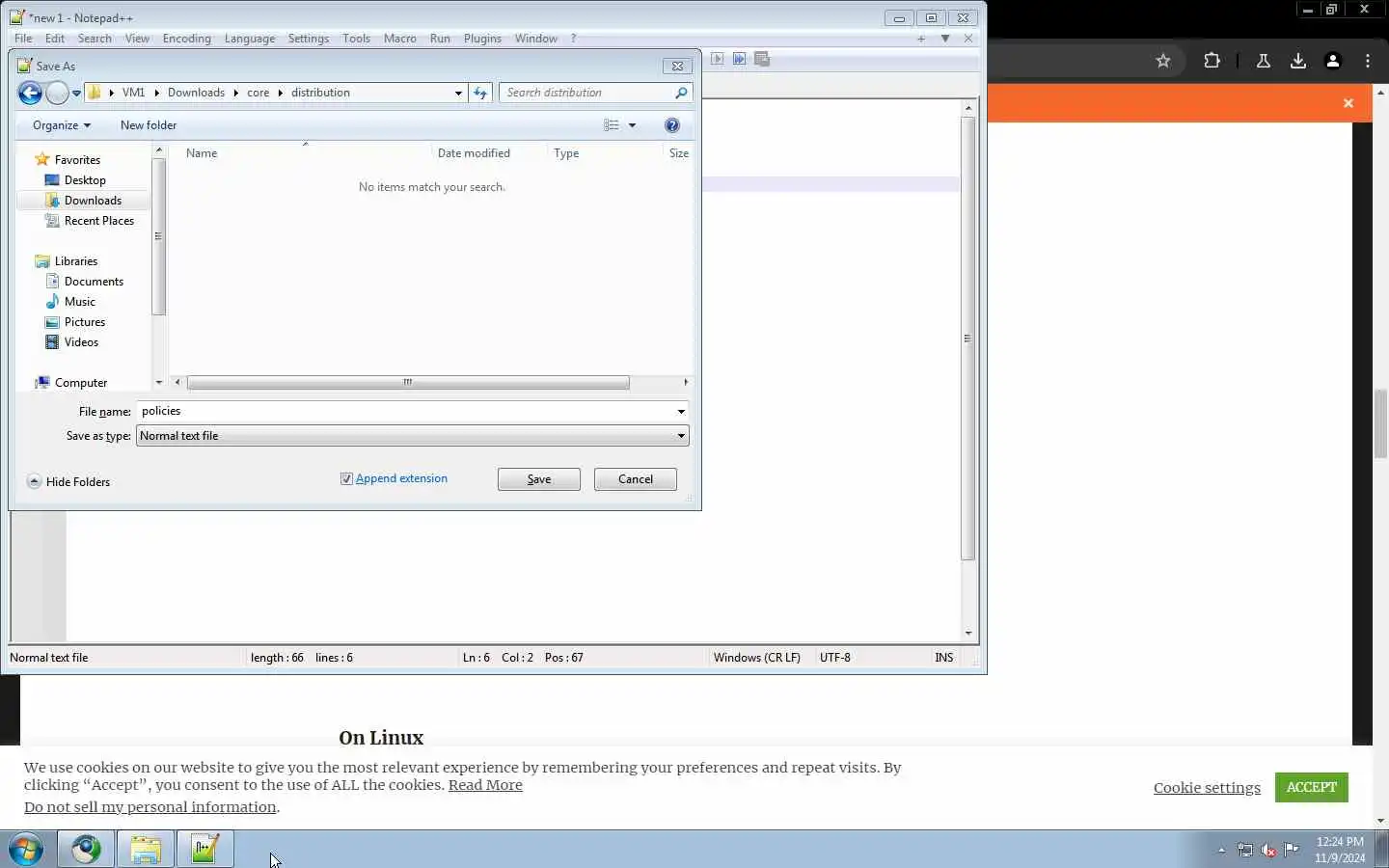
Task: Open the view options dropdown arrow
Action: [x=633, y=125]
